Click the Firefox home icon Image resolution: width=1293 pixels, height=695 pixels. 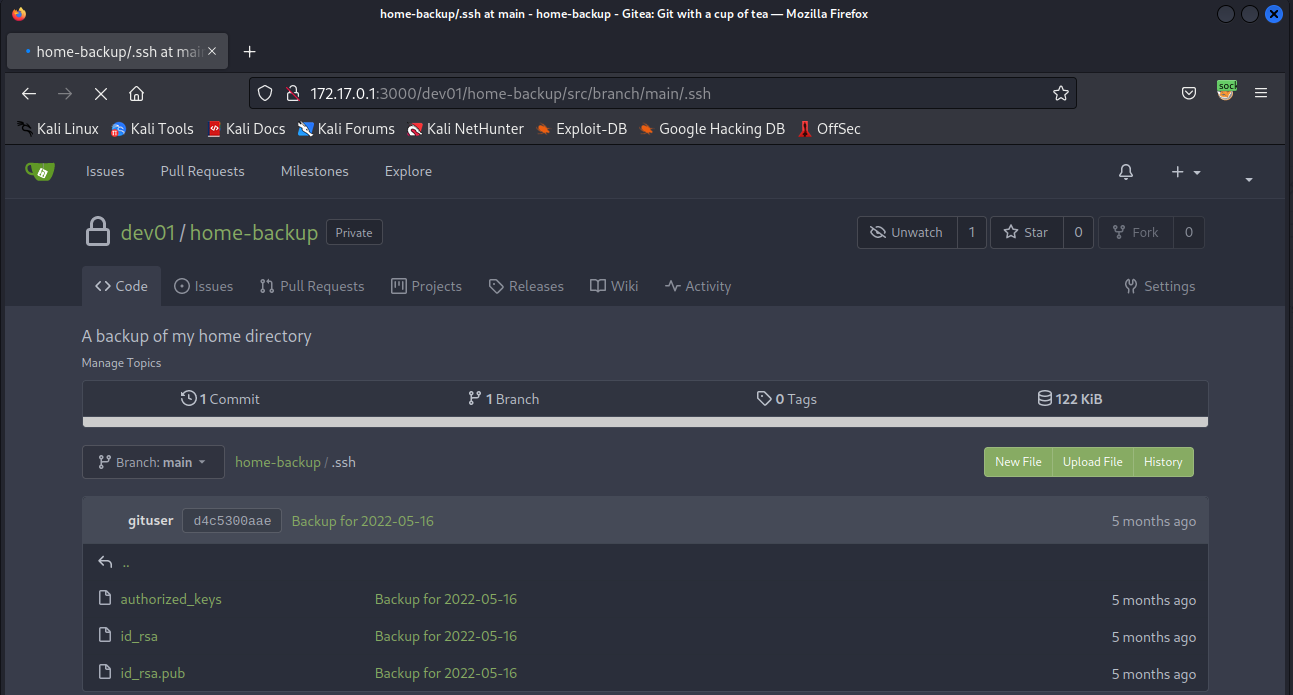point(137,93)
